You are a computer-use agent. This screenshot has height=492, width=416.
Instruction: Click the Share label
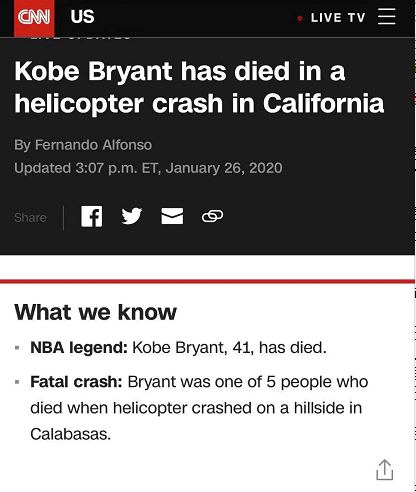click(30, 218)
